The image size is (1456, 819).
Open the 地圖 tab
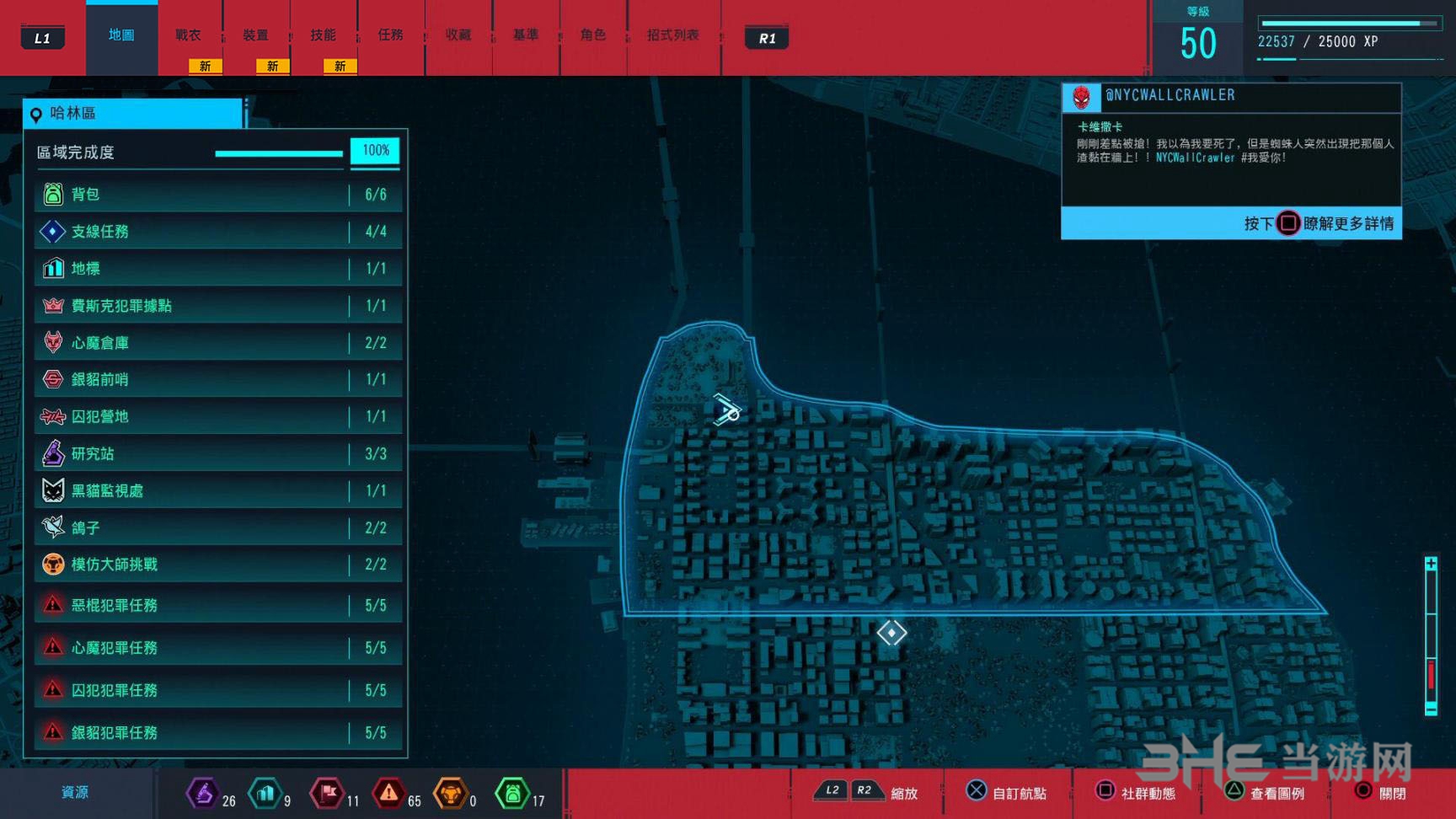121,35
